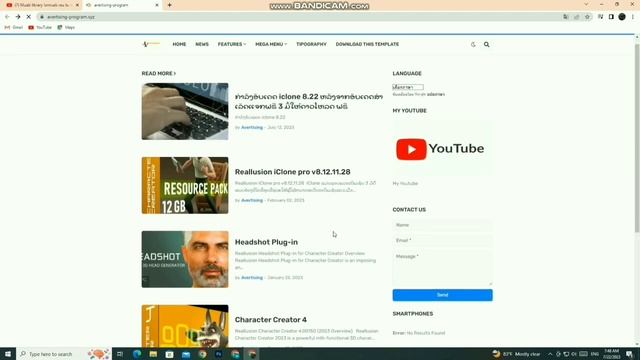This screenshot has height=360, width=640.
Task: Bookmark this page with the star icon
Action: coord(587,17)
